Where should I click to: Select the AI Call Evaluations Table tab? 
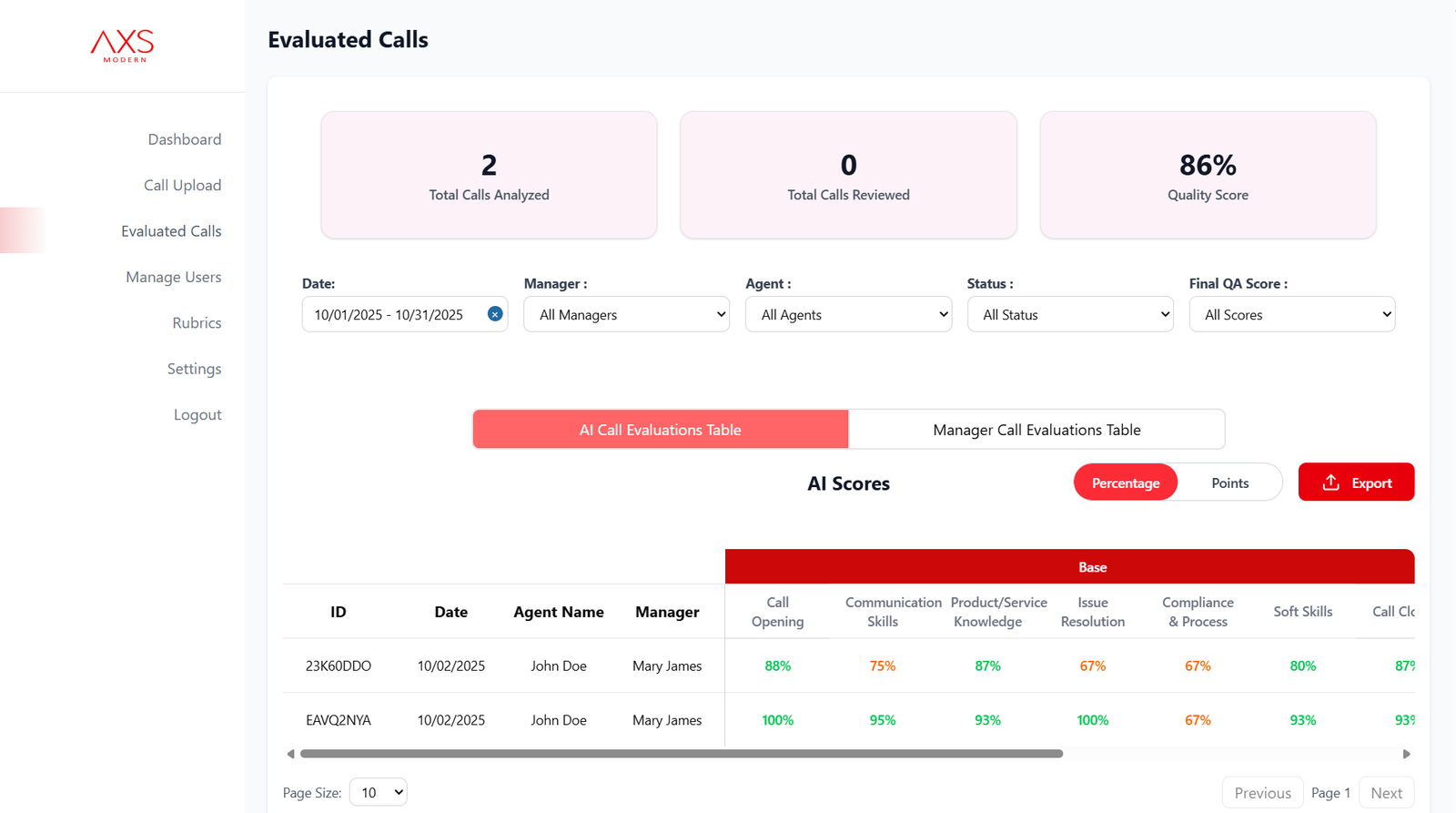(661, 430)
